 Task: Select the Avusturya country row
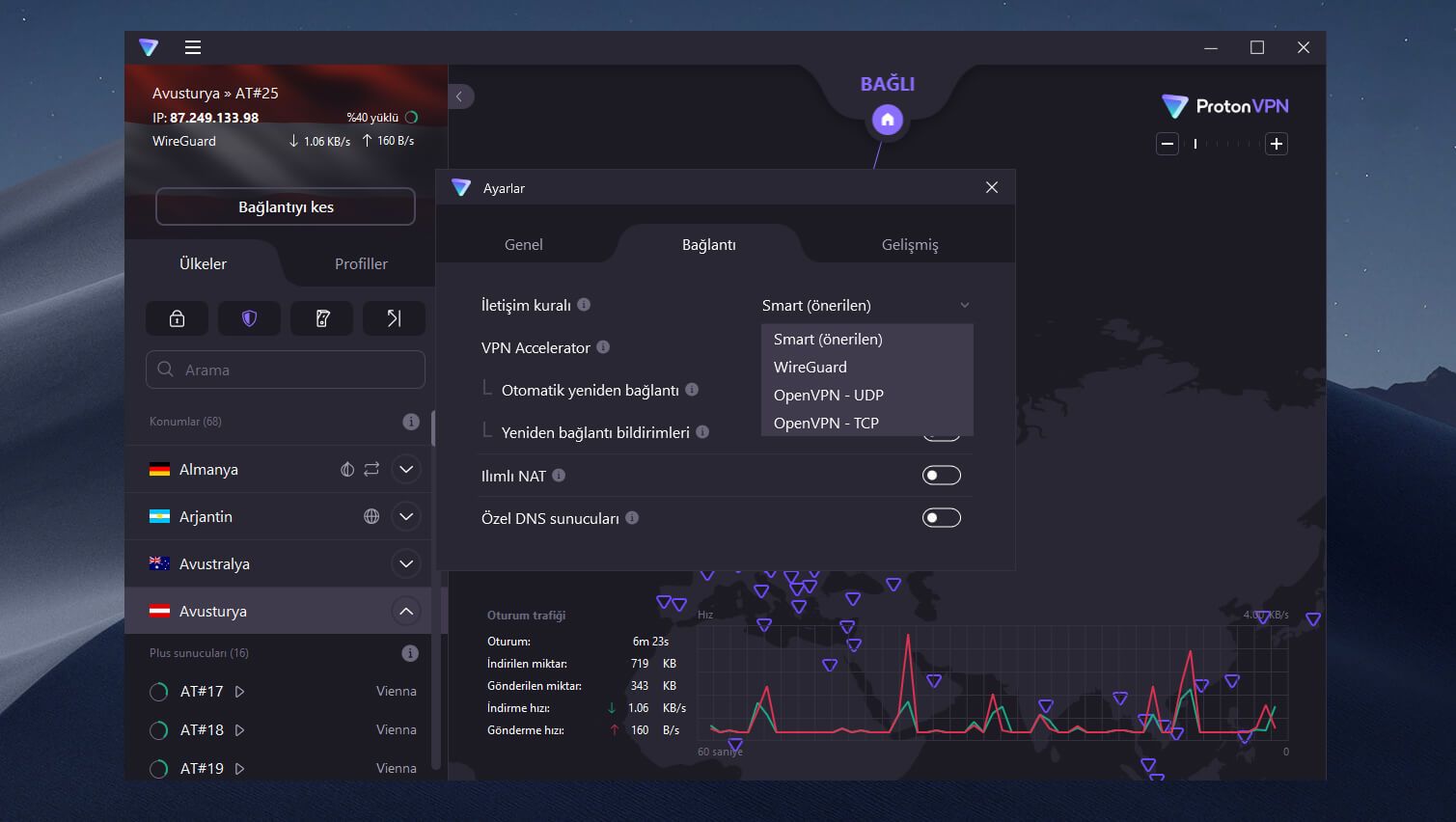[278, 611]
